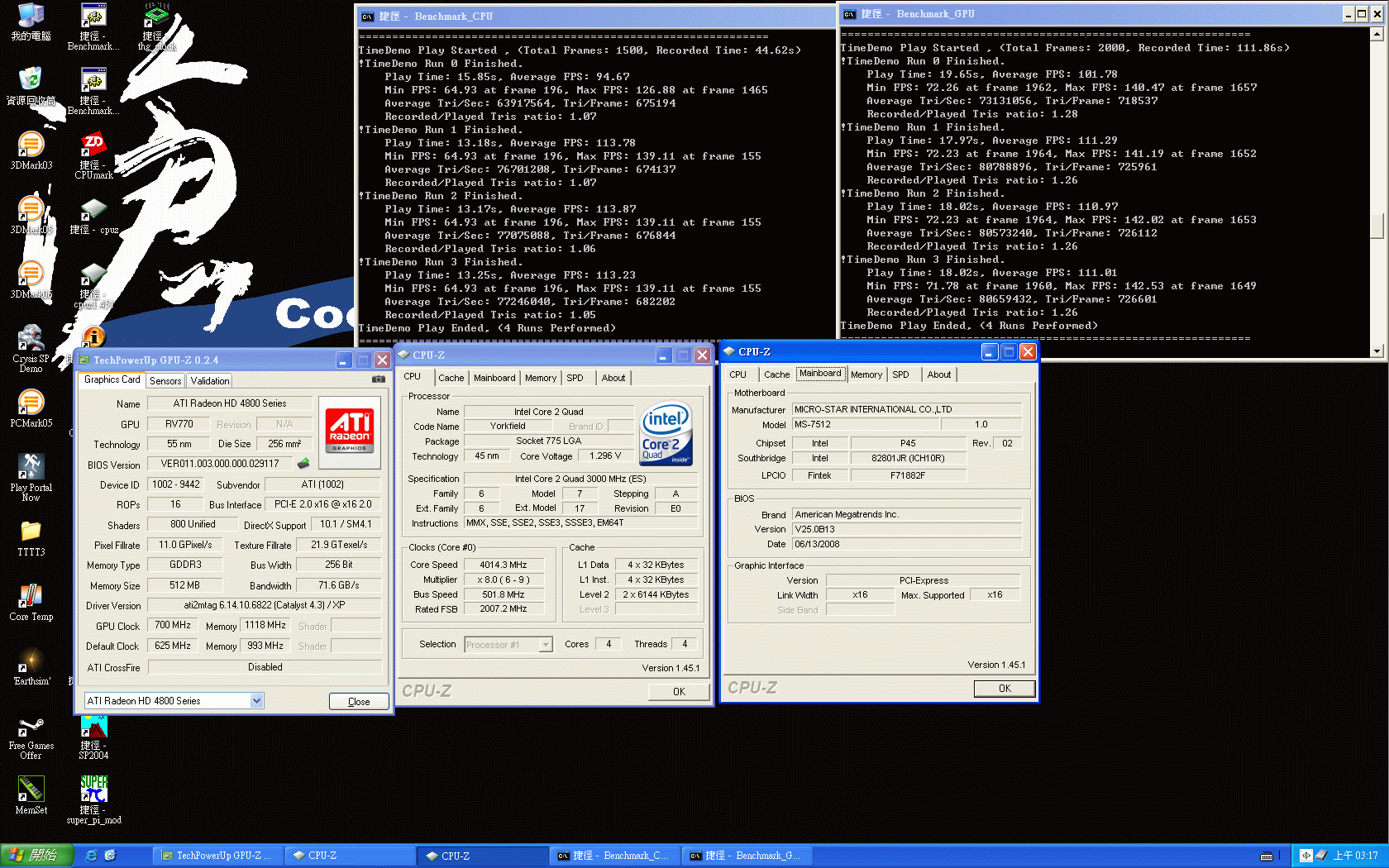
Task: Open the MemSet desktop icon
Action: (31, 795)
